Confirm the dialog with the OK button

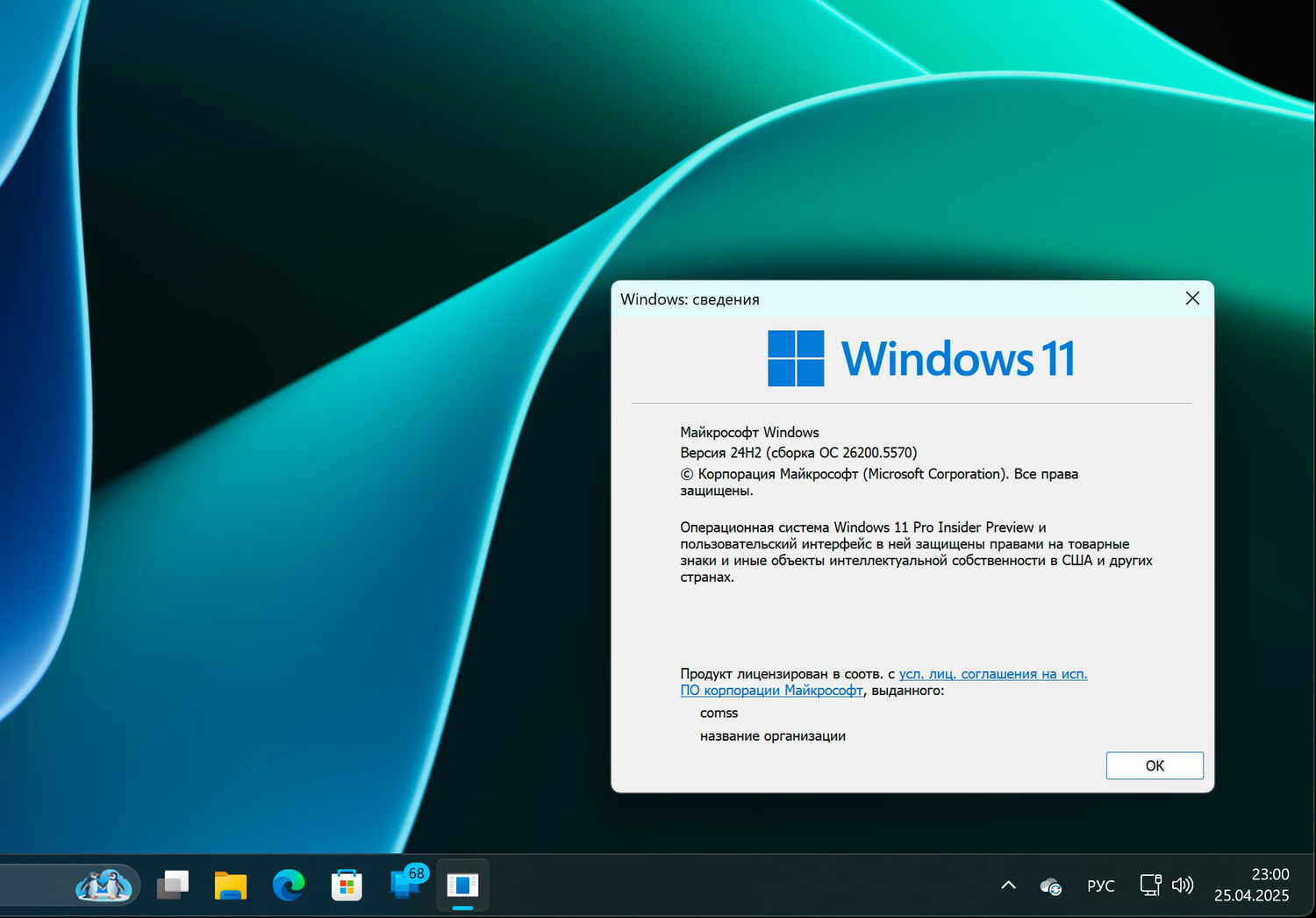[x=1155, y=765]
